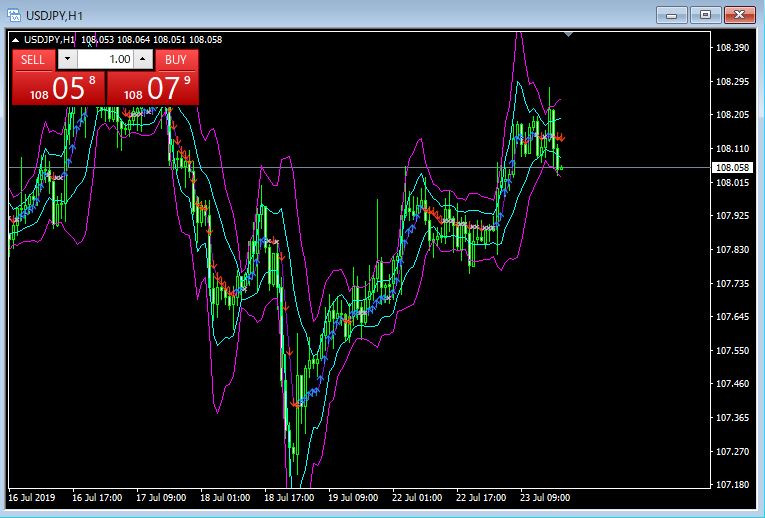The width and height of the screenshot is (765, 518).
Task: Click the 107.550 price scale label
Action: (x=732, y=350)
